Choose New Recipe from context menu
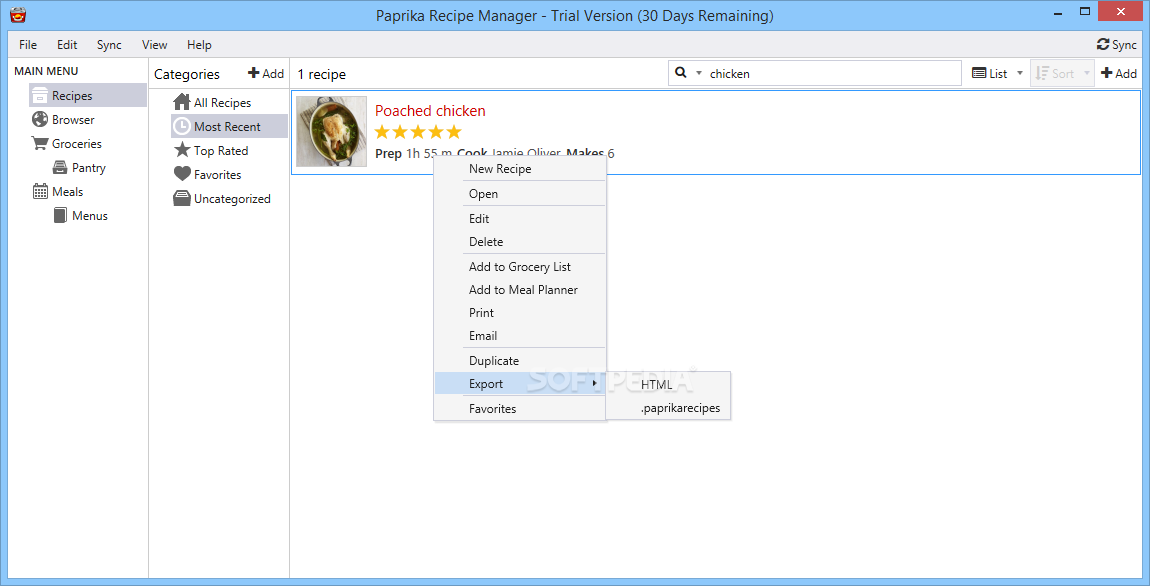 pyautogui.click(x=520, y=169)
